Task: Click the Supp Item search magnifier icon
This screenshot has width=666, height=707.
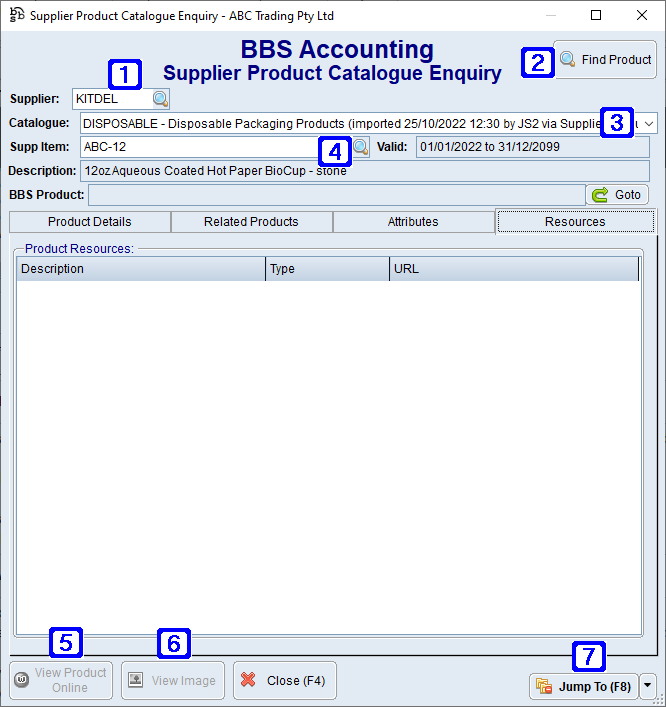Action: point(361,147)
